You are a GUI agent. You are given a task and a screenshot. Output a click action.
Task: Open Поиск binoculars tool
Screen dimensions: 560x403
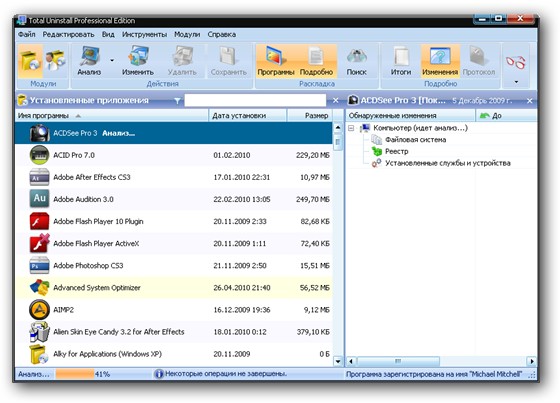click(x=356, y=61)
